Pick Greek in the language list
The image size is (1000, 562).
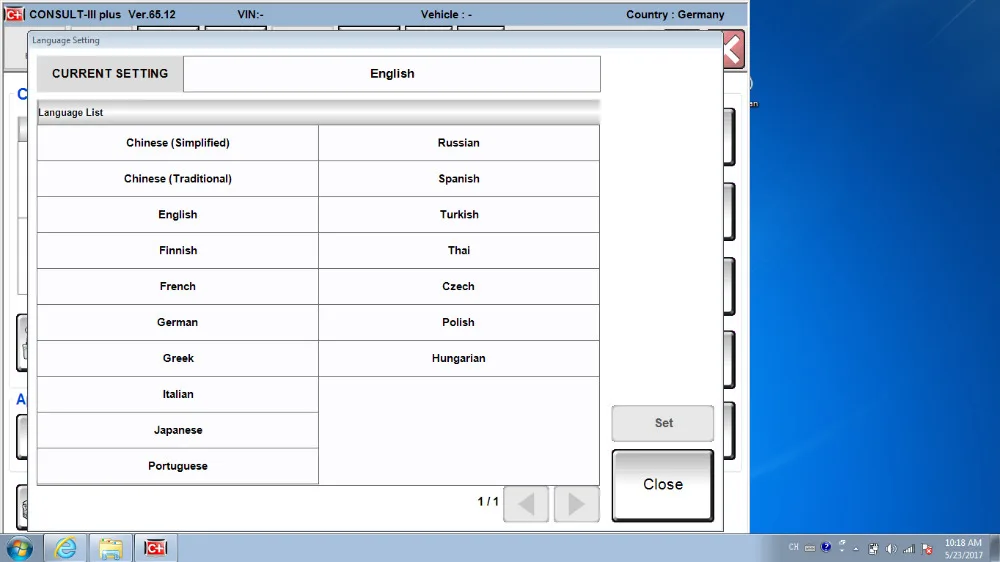177,358
